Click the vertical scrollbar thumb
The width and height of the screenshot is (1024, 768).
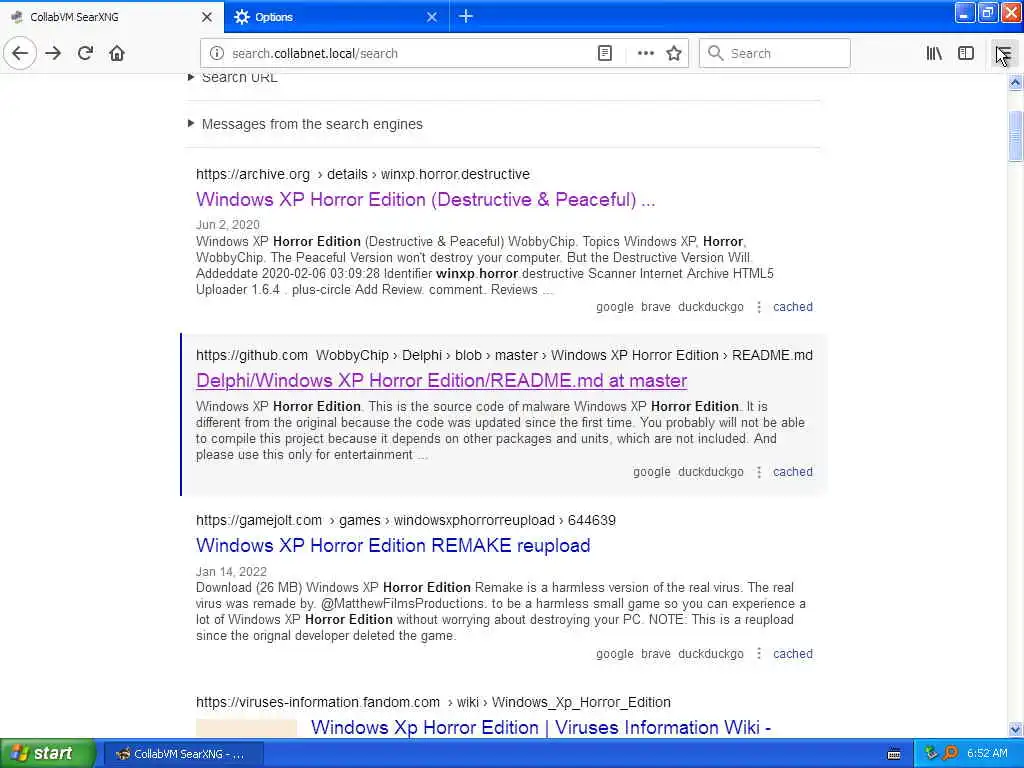pyautogui.click(x=1015, y=136)
